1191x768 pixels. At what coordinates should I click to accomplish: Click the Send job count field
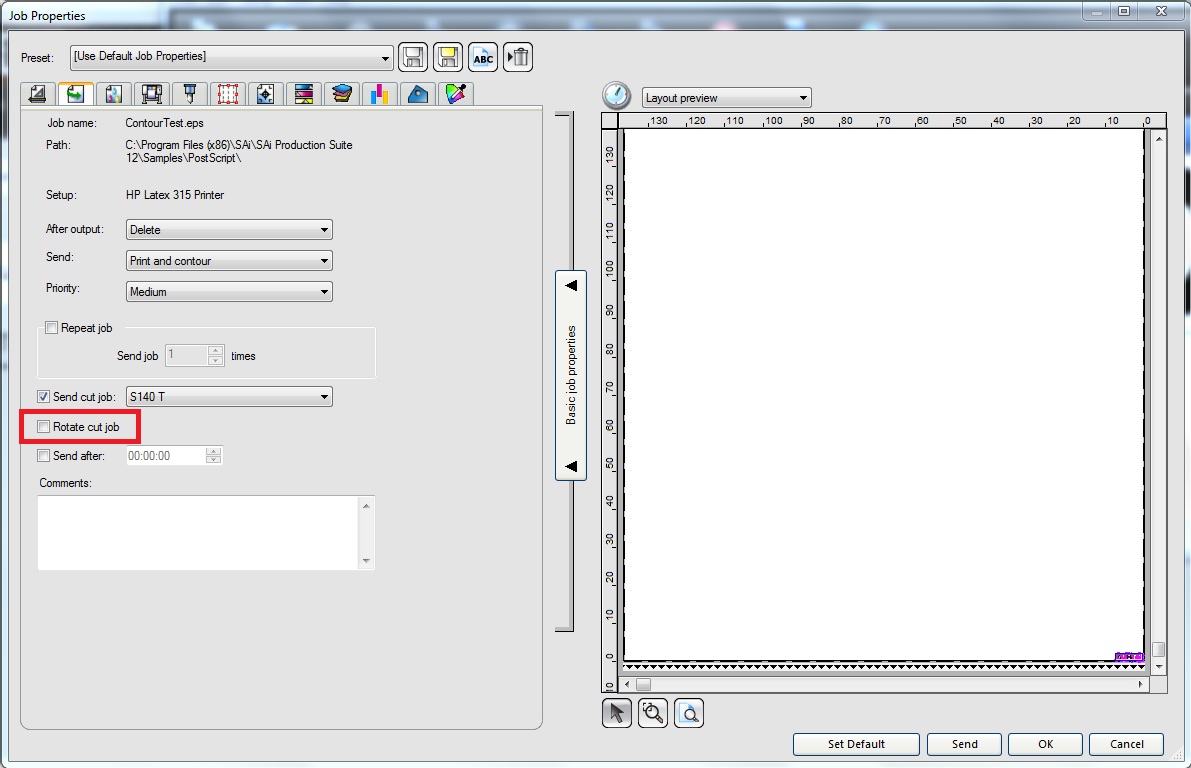click(x=186, y=356)
